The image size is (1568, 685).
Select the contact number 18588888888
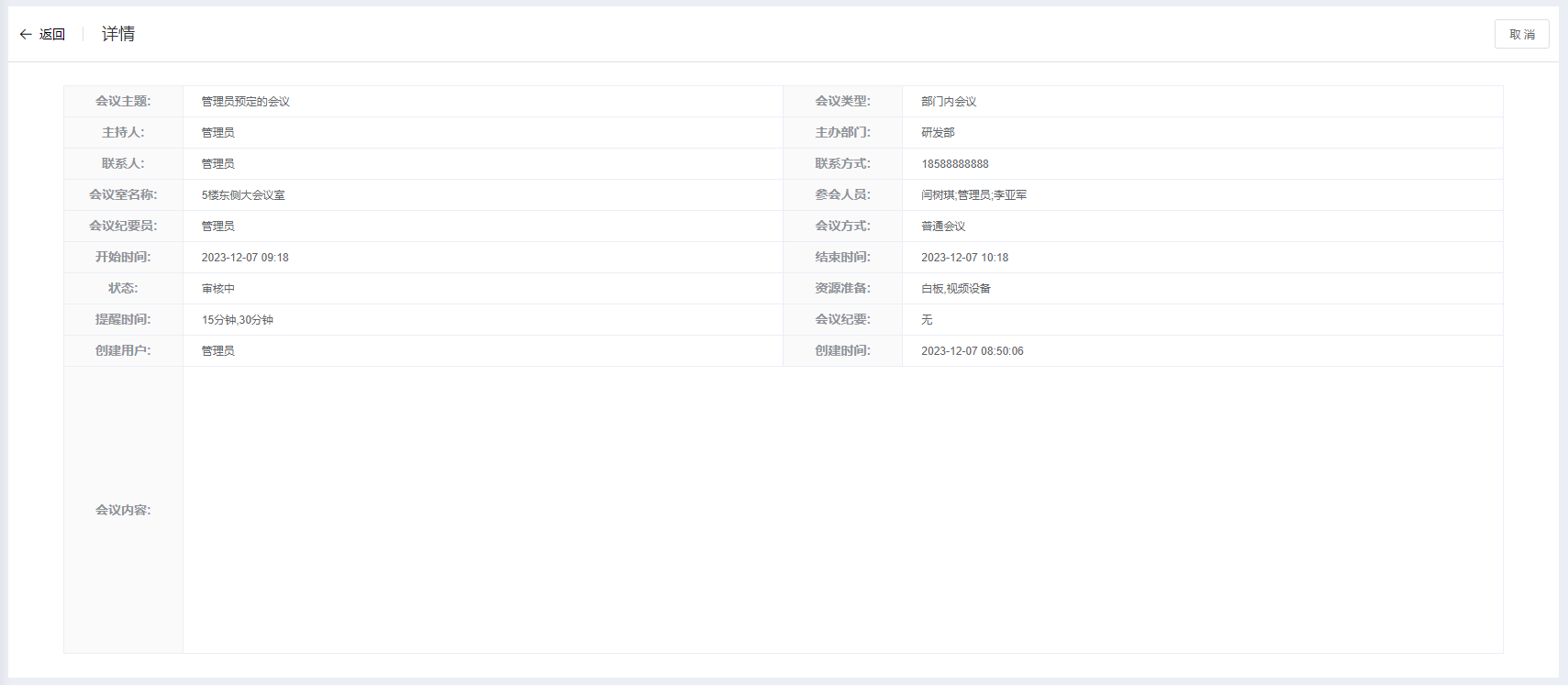tap(955, 164)
